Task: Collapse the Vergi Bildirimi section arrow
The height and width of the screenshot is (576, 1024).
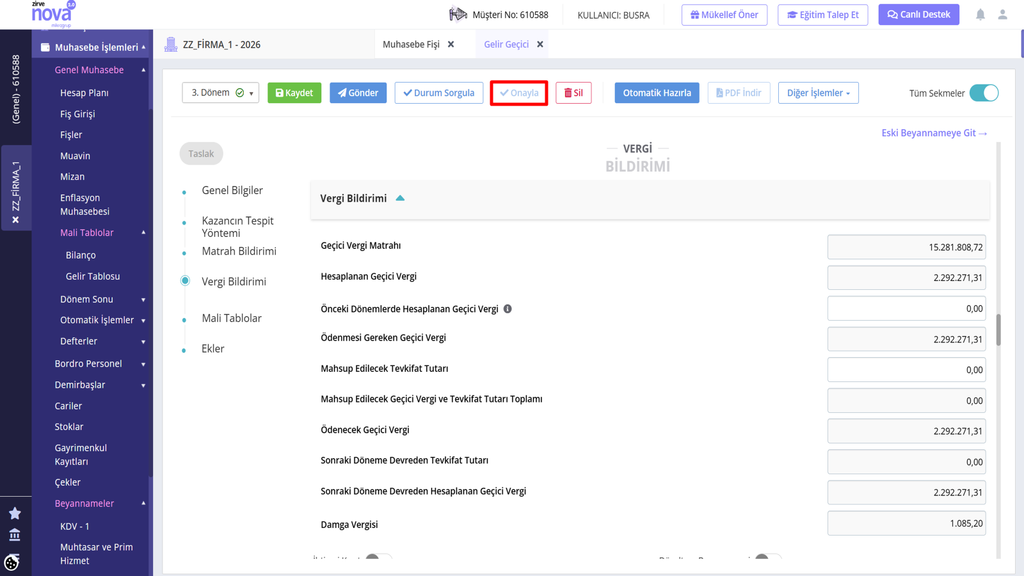Action: 400,198
